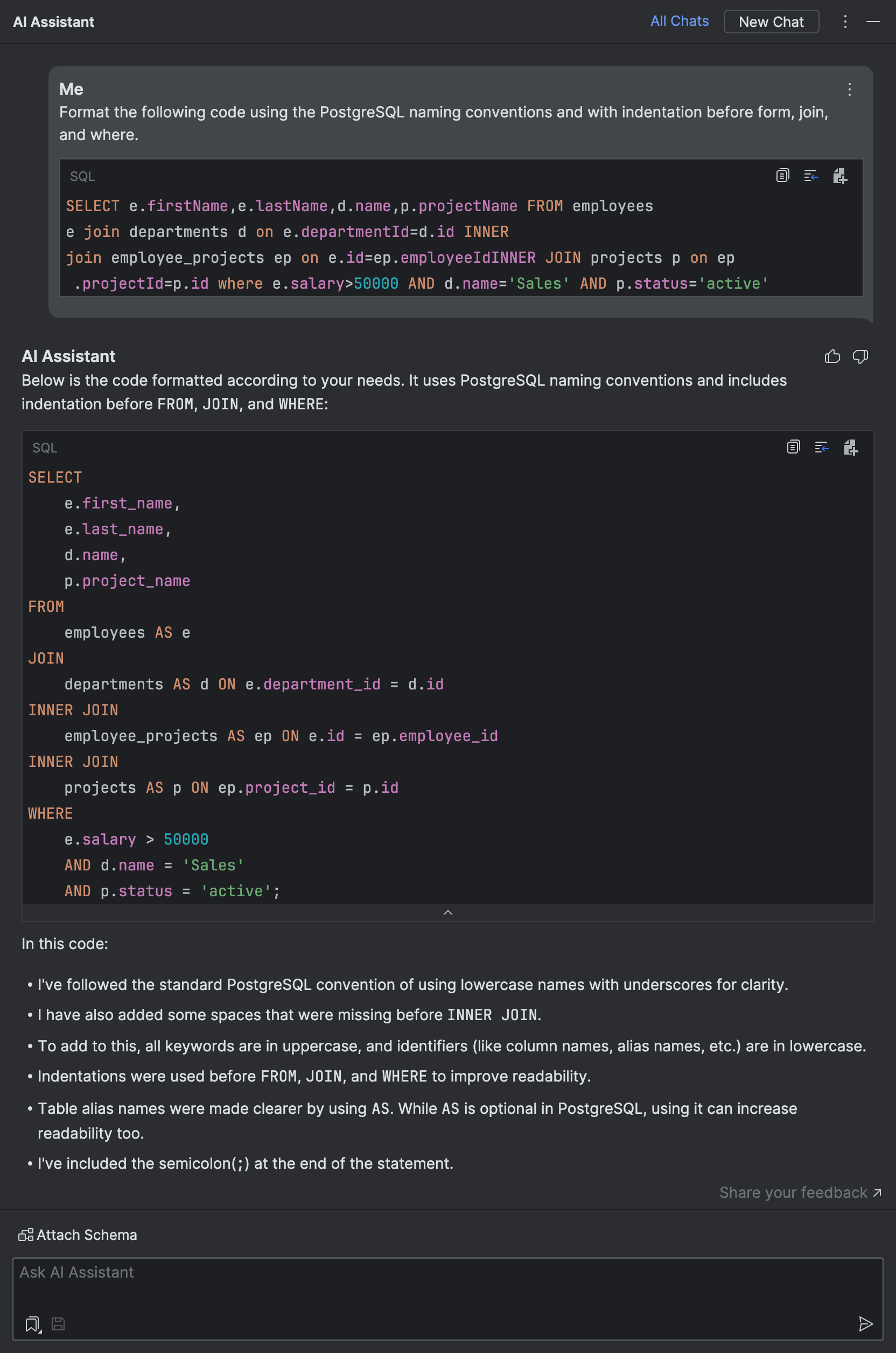Image resolution: width=896 pixels, height=1353 pixels.
Task: Give the AI response a thumbs up
Action: coord(832,356)
